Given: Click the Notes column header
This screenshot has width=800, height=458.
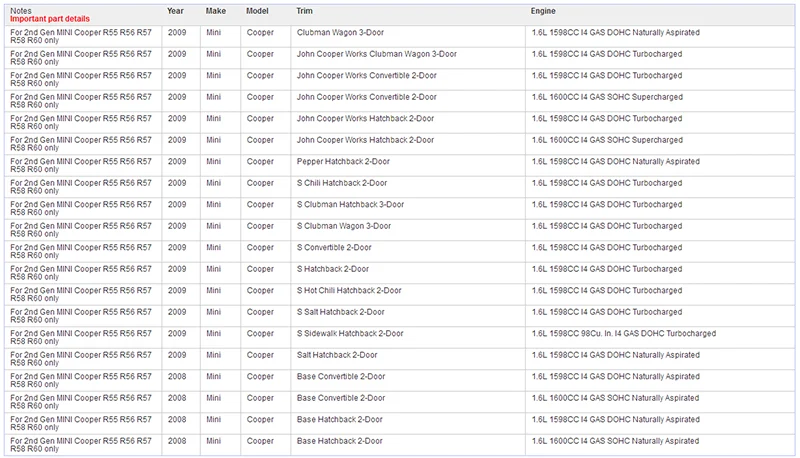Looking at the screenshot, I should pyautogui.click(x=21, y=11).
